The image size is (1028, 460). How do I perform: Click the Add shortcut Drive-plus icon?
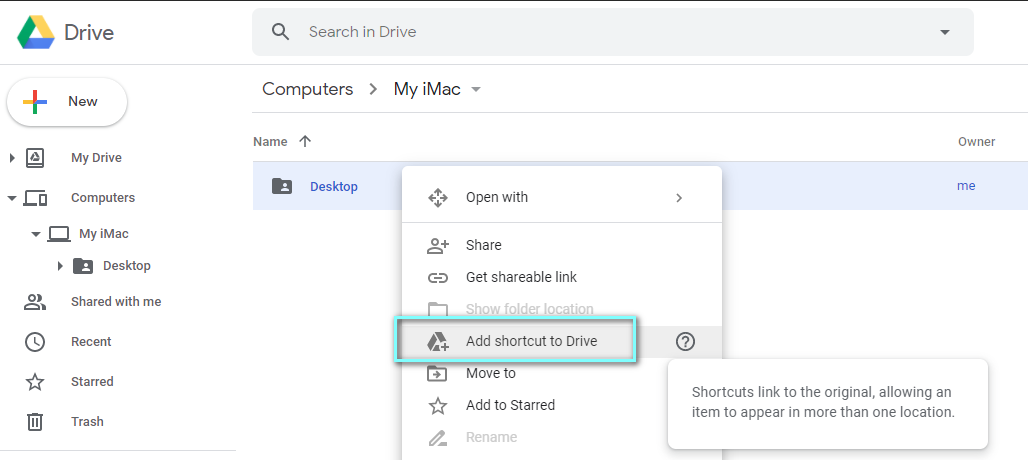click(438, 341)
